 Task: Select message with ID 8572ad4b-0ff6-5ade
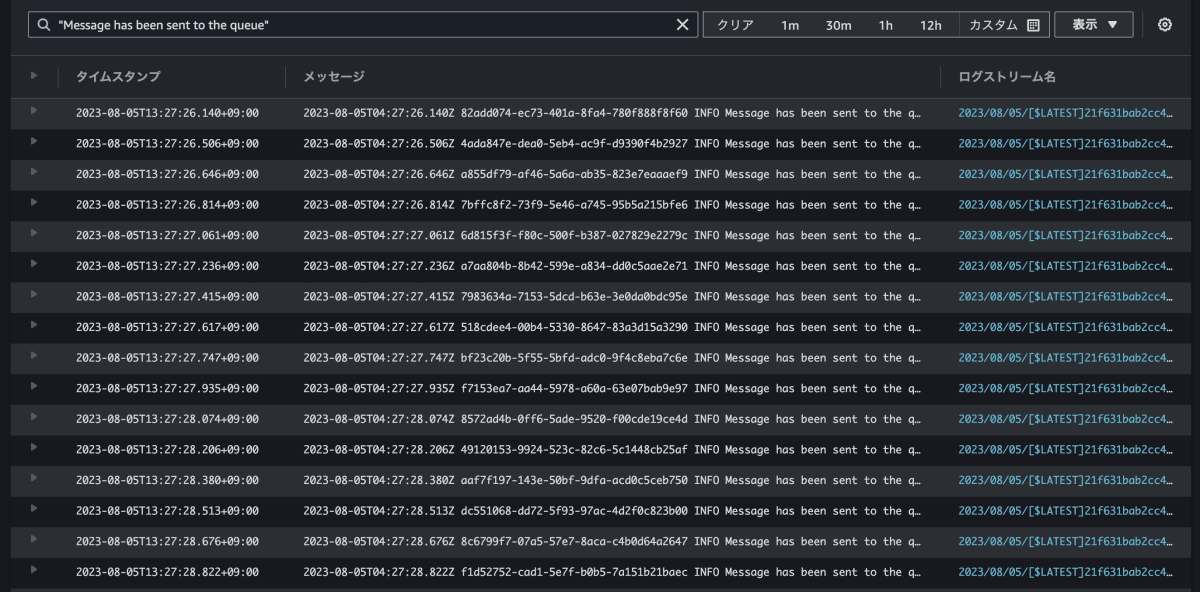[x=612, y=419]
